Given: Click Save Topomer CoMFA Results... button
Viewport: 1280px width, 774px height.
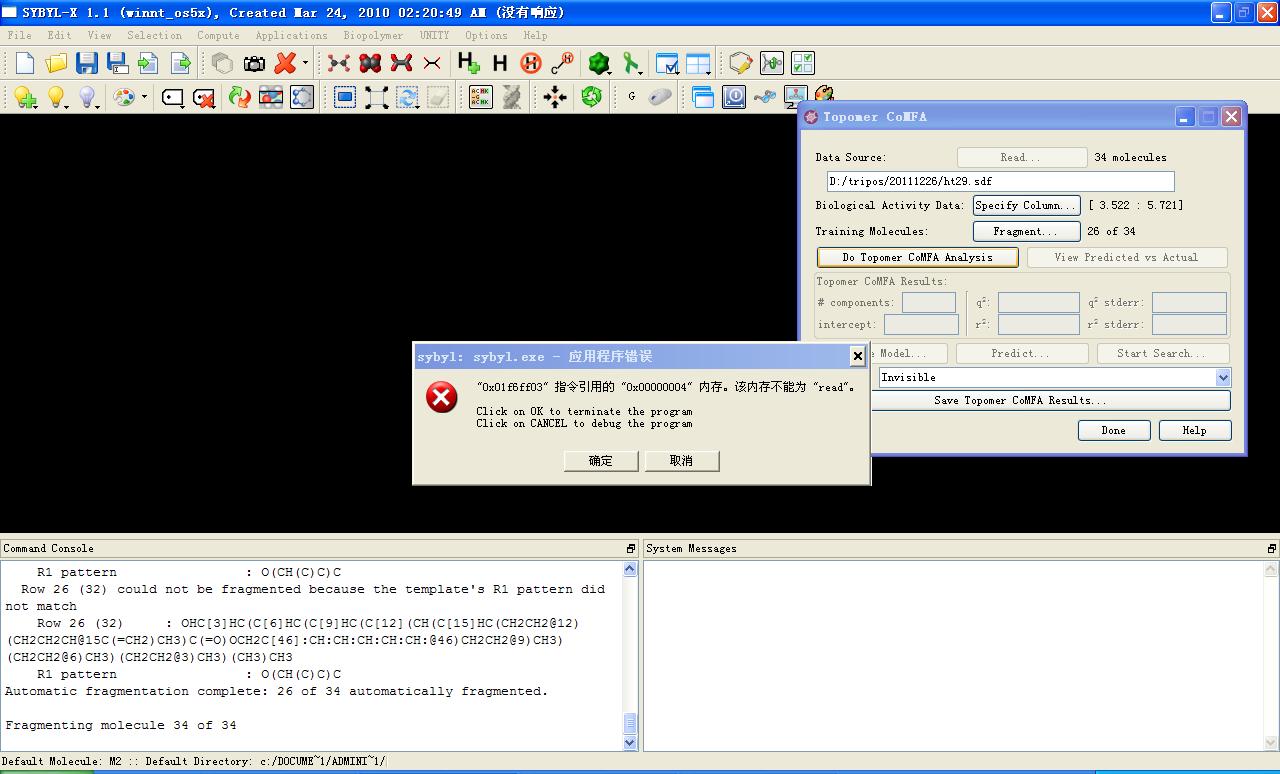Looking at the screenshot, I should click(x=1020, y=400).
